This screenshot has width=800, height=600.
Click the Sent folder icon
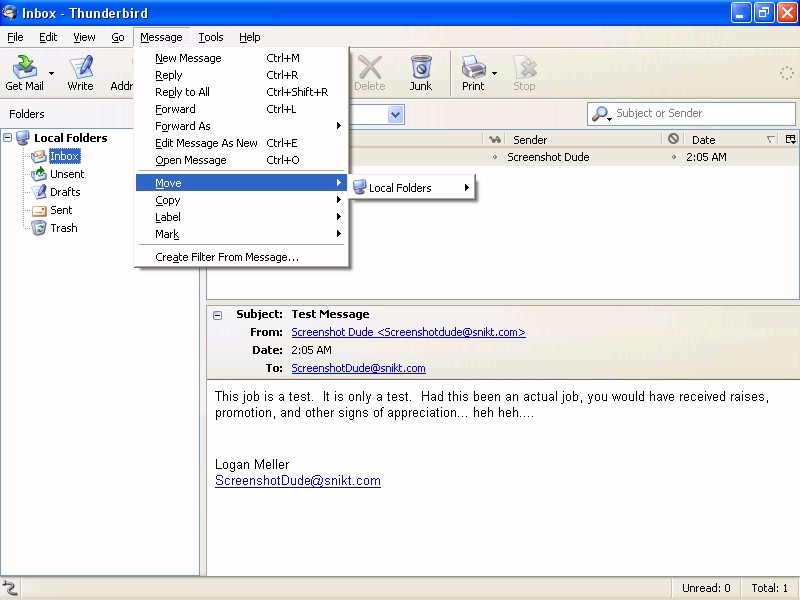(x=39, y=210)
